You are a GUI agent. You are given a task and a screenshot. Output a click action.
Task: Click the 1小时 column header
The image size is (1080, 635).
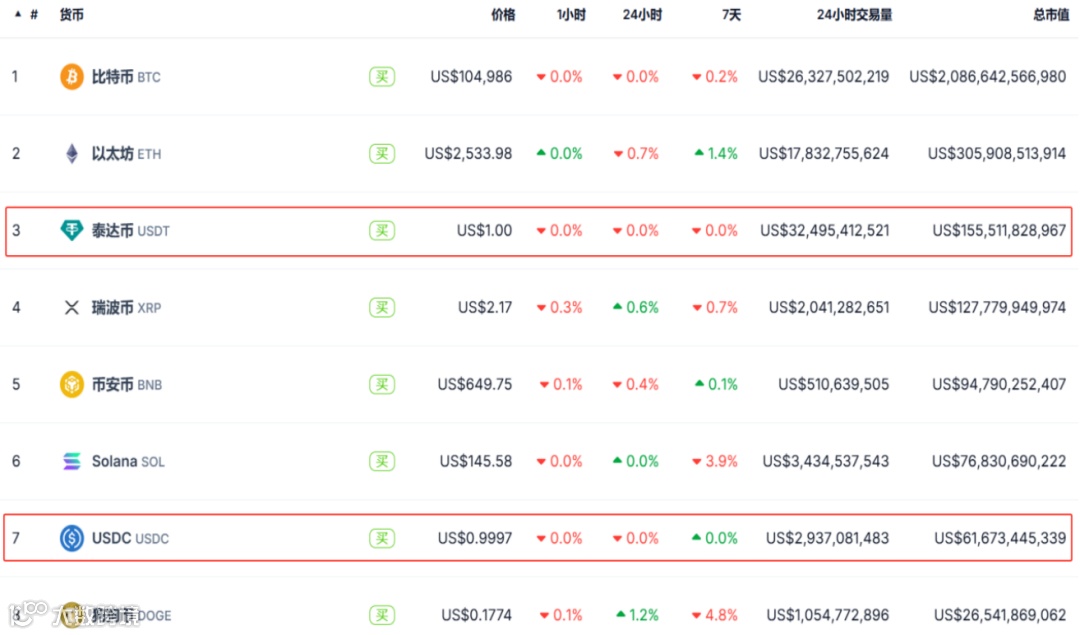pyautogui.click(x=571, y=15)
